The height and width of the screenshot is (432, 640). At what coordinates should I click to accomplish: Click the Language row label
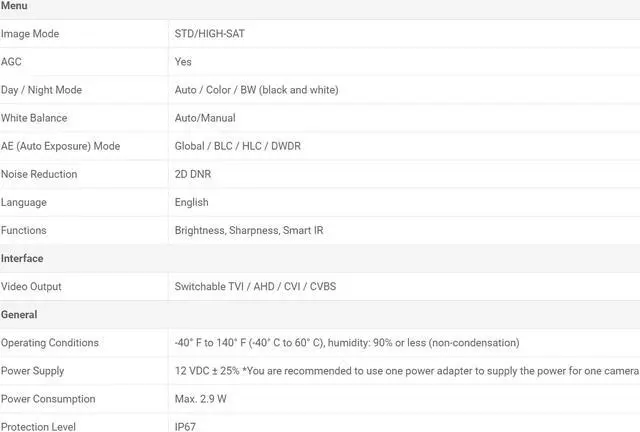[24, 202]
